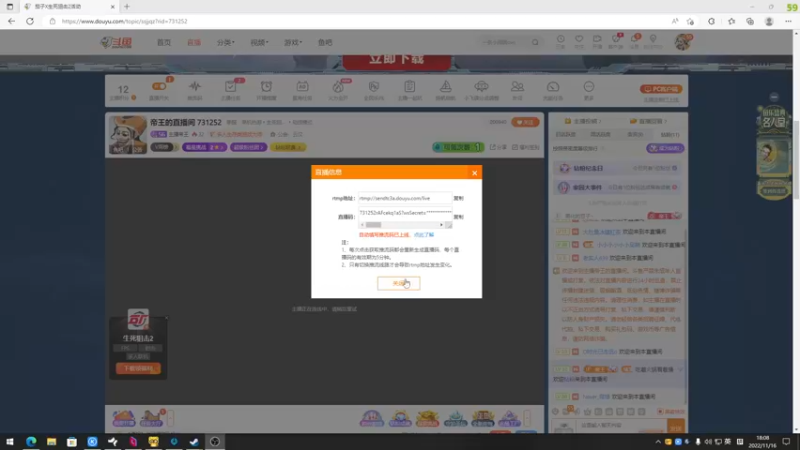Click the orange-bordered close button in dialog

pos(398,283)
